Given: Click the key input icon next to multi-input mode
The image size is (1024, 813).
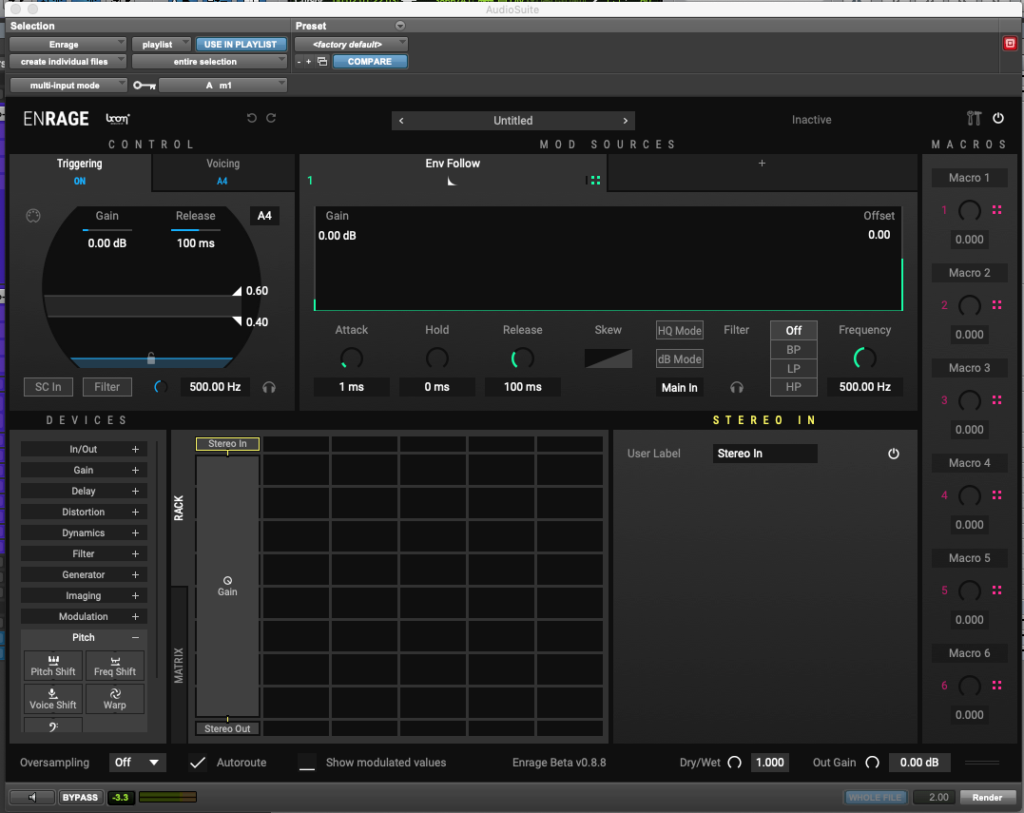Looking at the screenshot, I should [x=144, y=86].
